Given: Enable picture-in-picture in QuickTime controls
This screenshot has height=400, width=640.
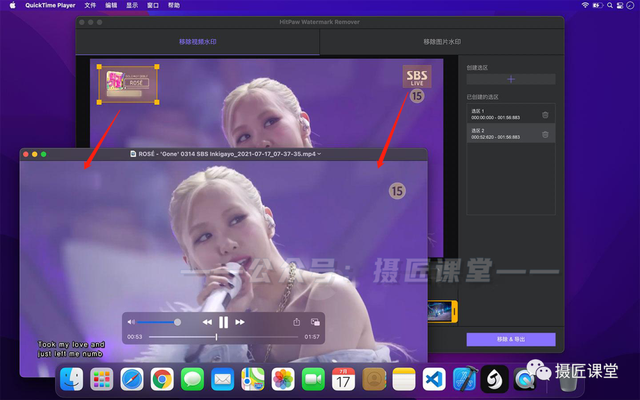Looking at the screenshot, I should tap(315, 322).
